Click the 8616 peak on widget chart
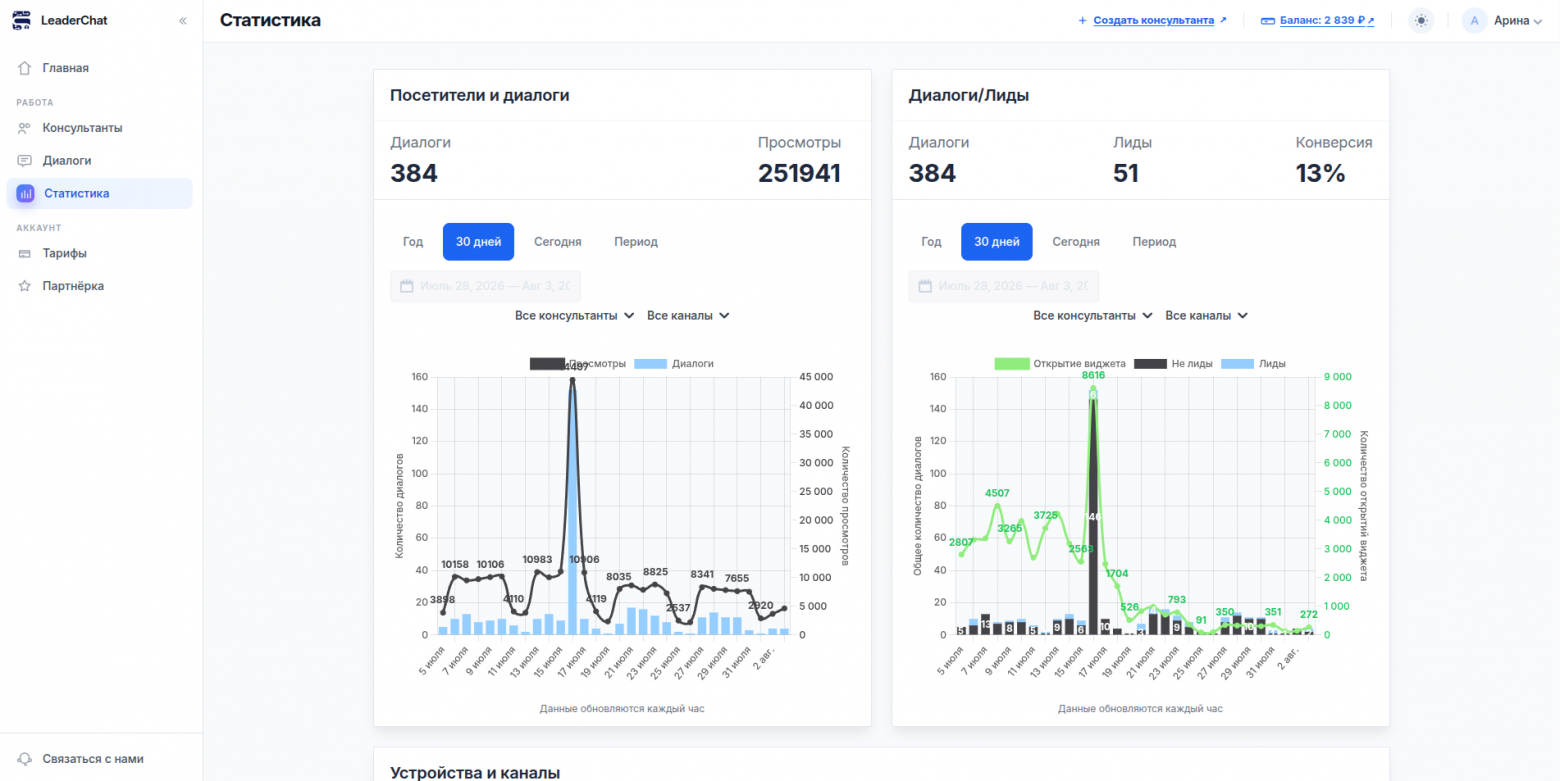 click(x=1093, y=387)
